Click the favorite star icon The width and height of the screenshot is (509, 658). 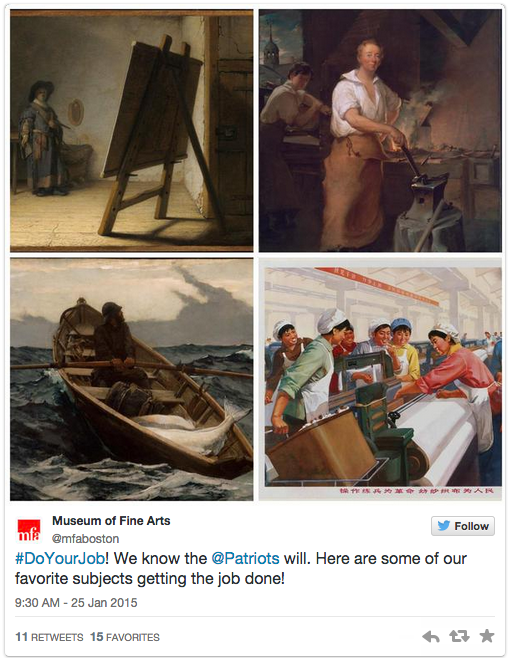point(487,636)
